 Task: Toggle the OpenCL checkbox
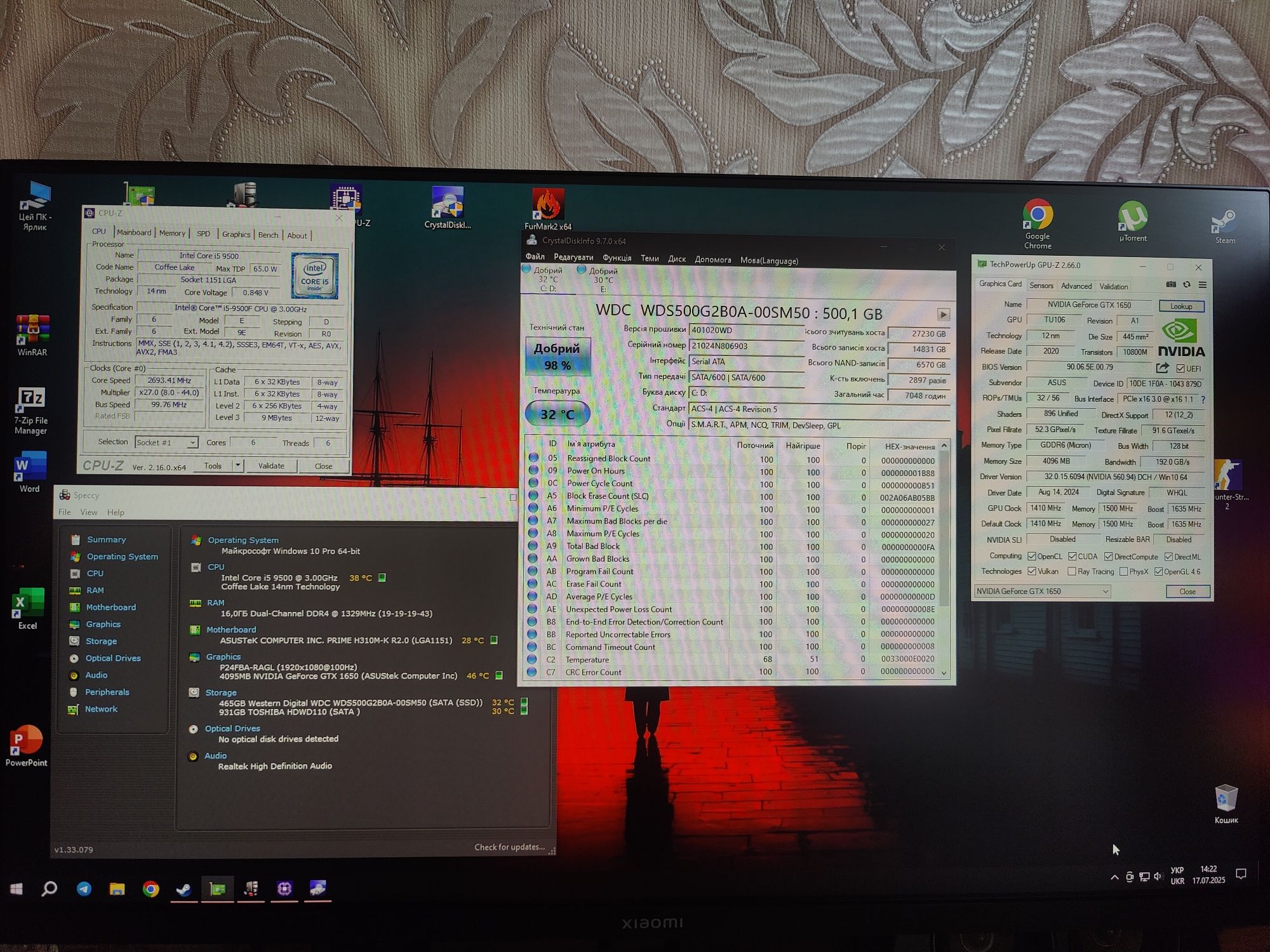coord(1032,557)
